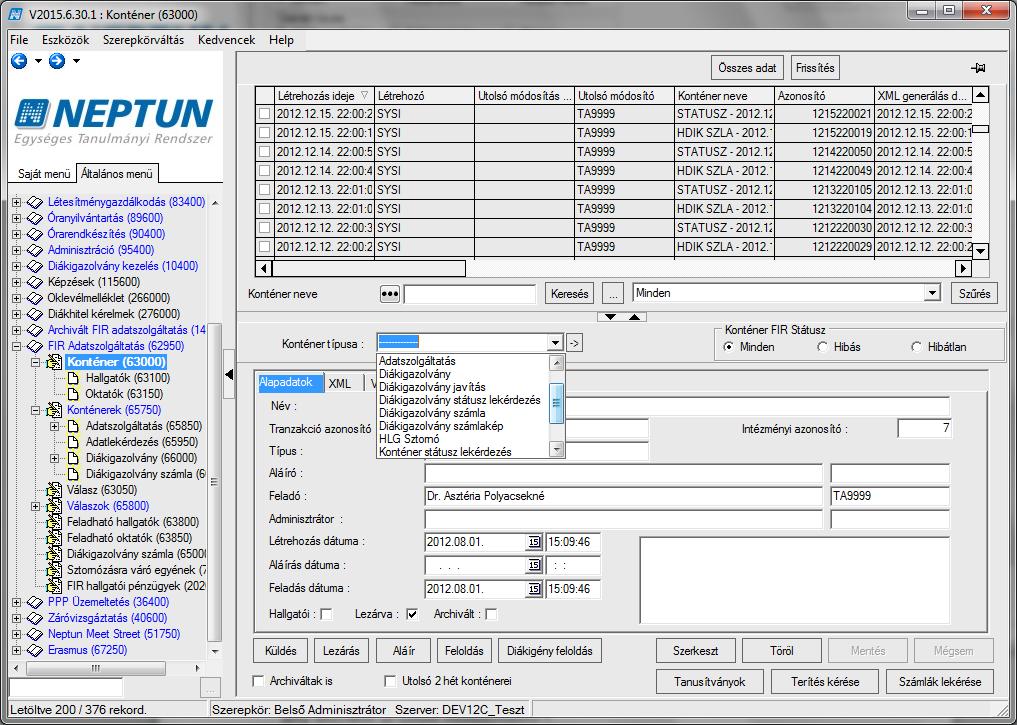Click the Konténer neve search field
Viewport: 1017px width, 725px height.
click(x=470, y=294)
